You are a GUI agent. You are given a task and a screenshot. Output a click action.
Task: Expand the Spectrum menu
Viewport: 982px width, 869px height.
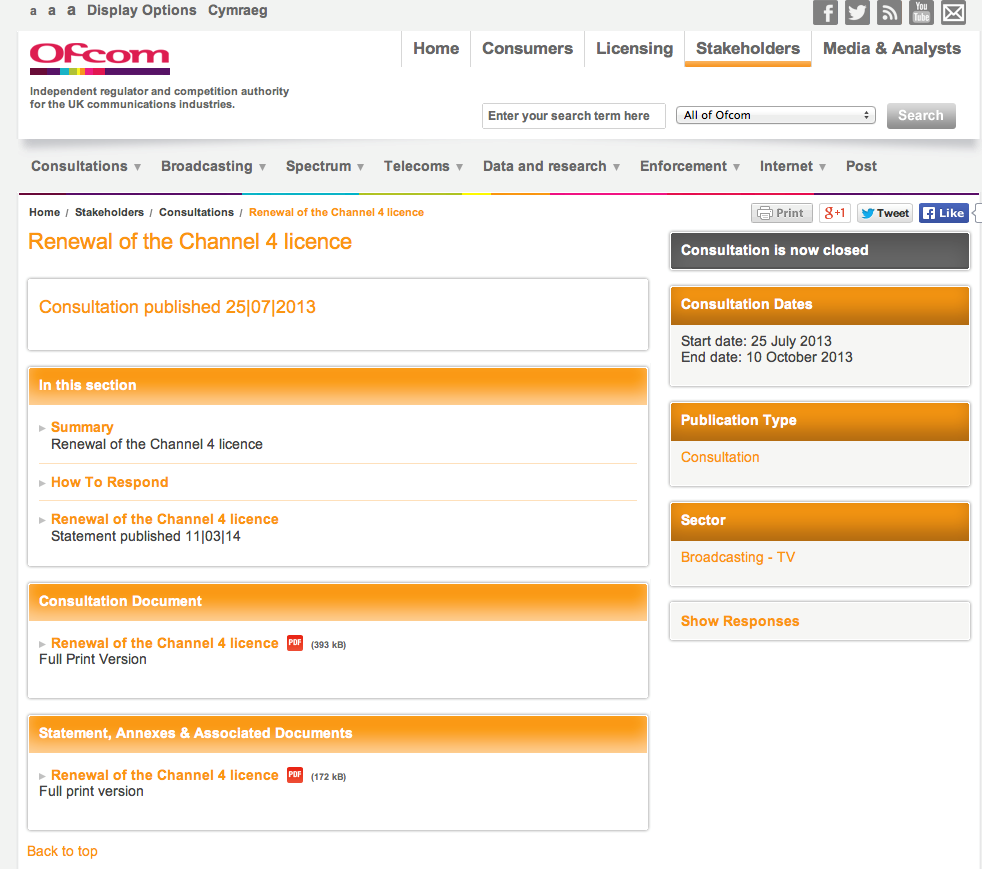[325, 167]
